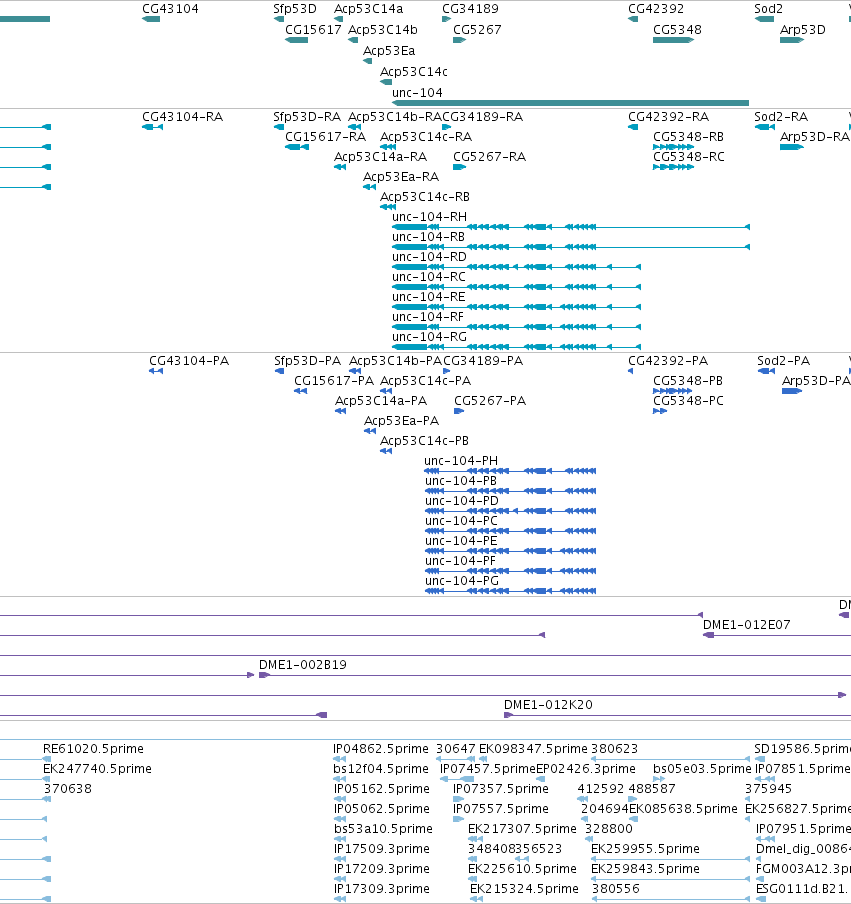Image resolution: width=851 pixels, height=904 pixels.
Task: Open the CG5348-RB transcript label
Action: [x=688, y=137]
